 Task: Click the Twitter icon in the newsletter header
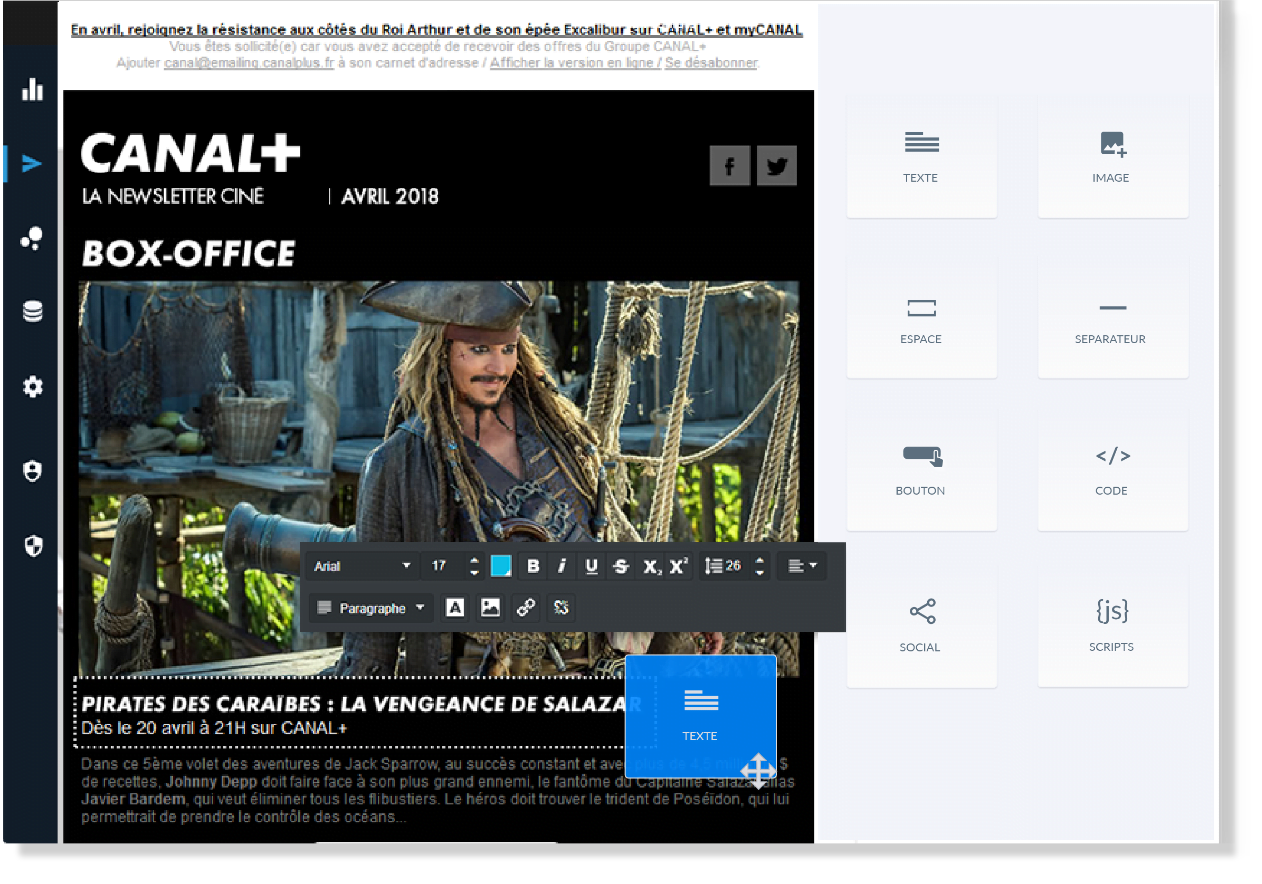click(777, 166)
